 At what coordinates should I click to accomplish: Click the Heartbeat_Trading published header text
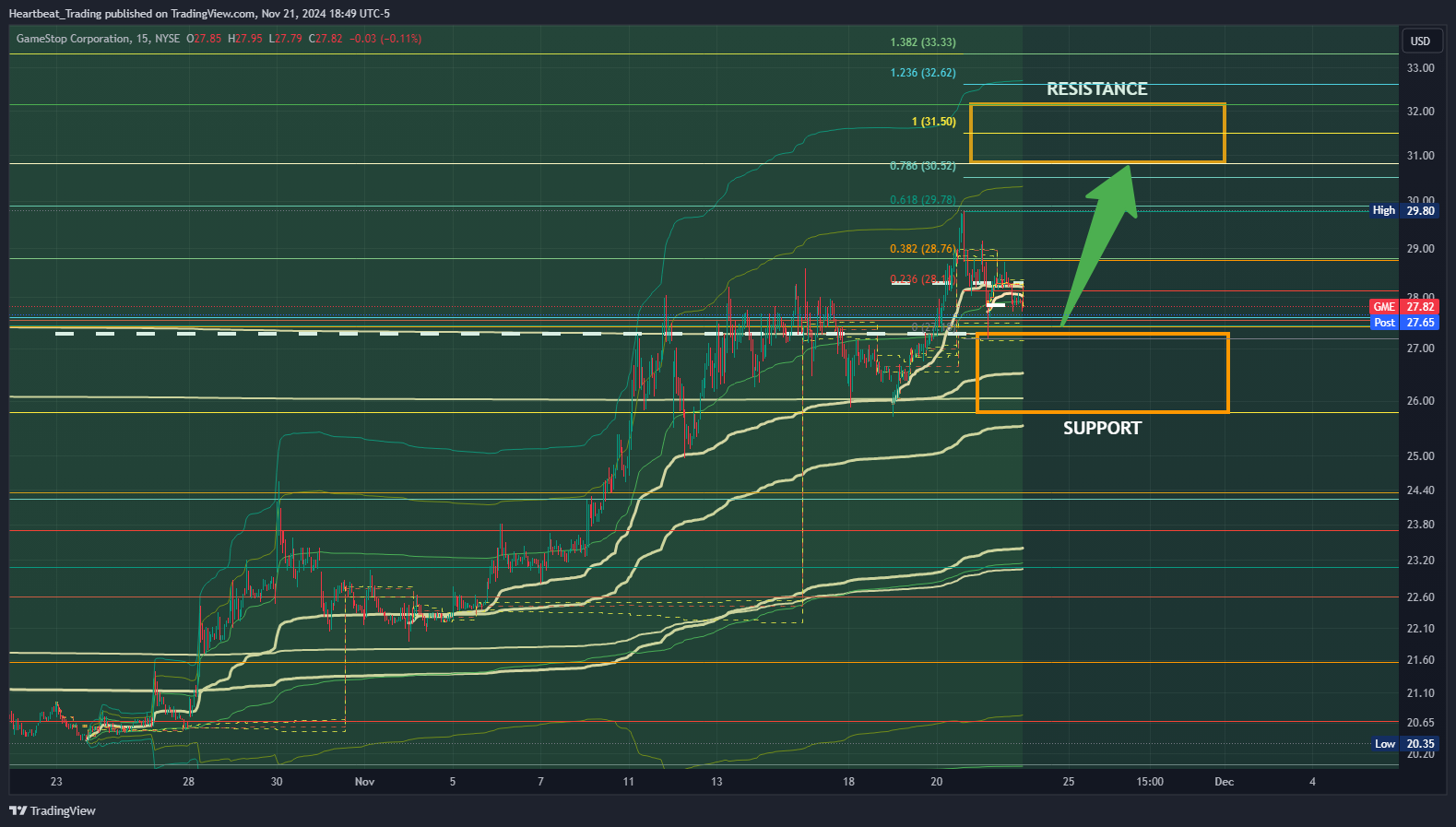[199, 14]
